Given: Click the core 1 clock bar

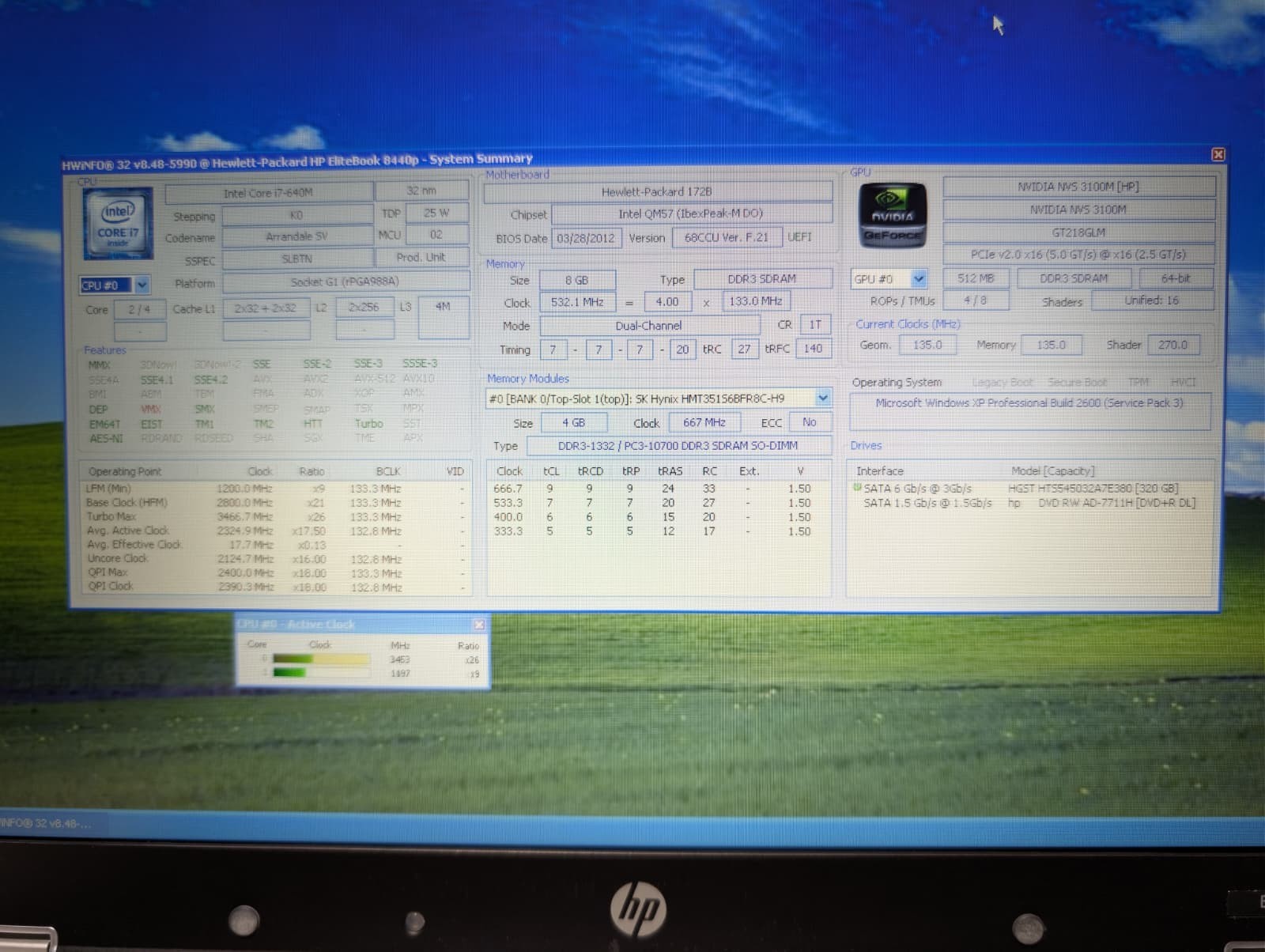Looking at the screenshot, I should point(320,673).
